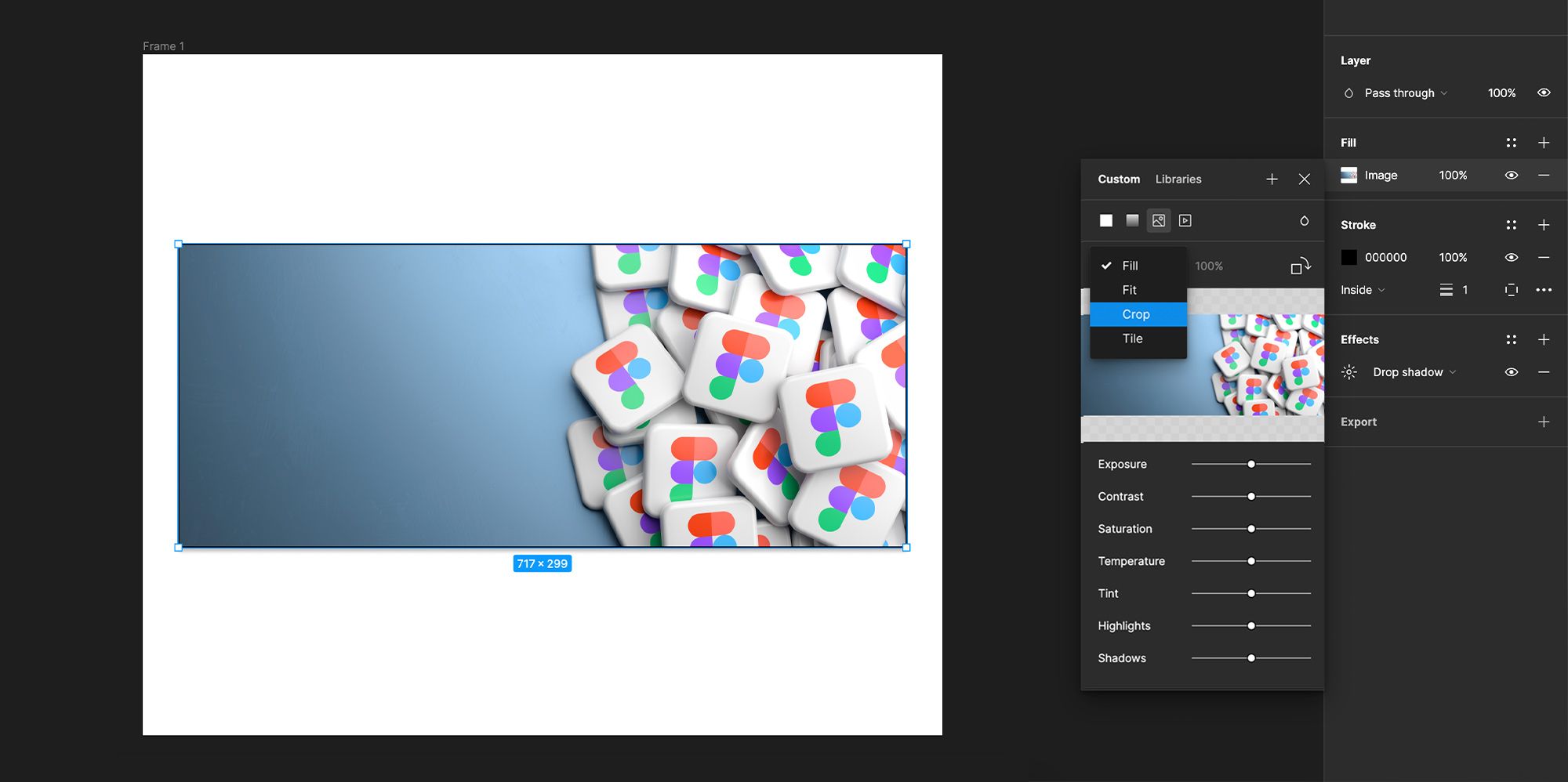
Task: Click the Shadows slider handle
Action: click(1251, 658)
